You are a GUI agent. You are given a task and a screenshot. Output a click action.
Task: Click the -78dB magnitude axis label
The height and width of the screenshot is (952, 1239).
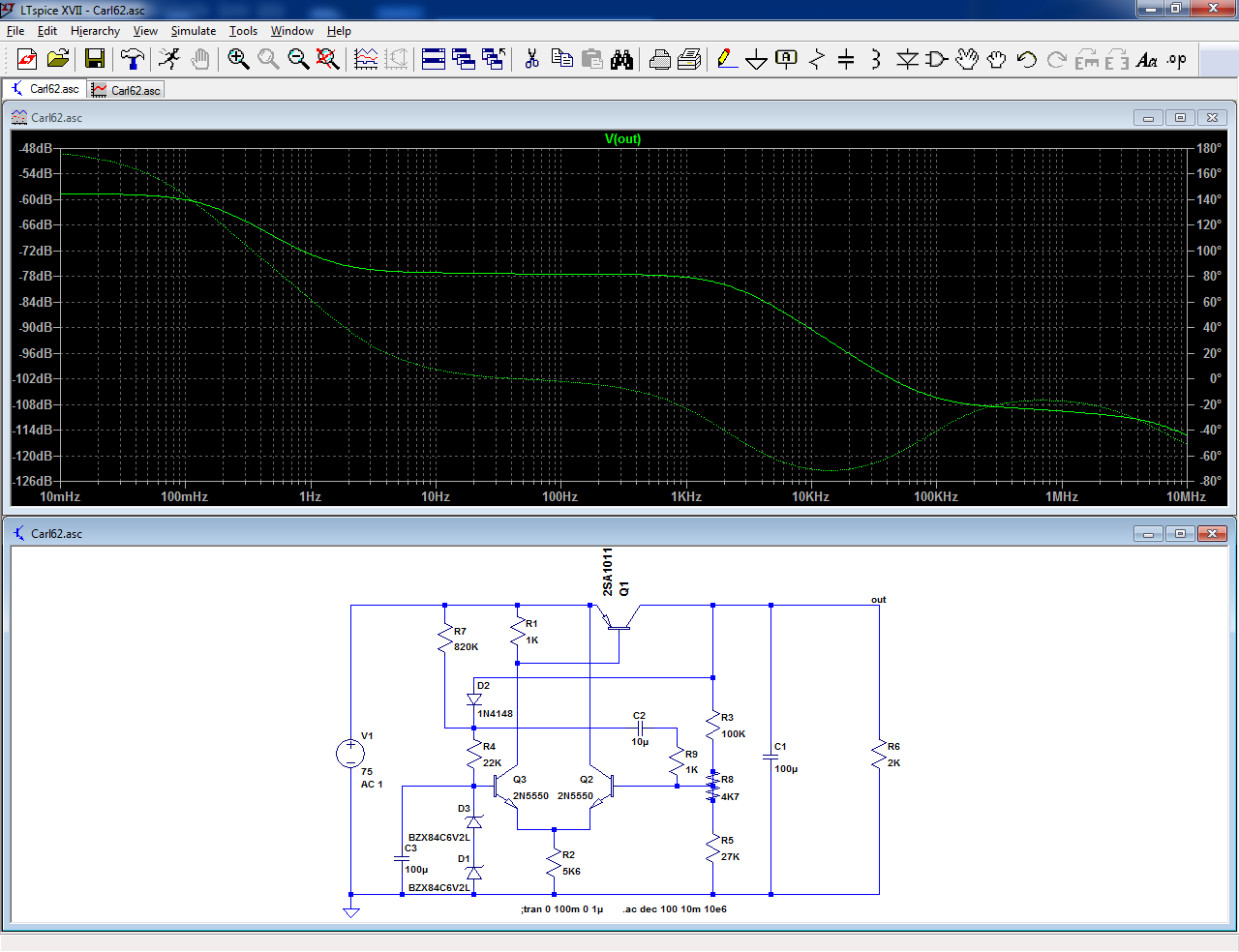pos(36,276)
